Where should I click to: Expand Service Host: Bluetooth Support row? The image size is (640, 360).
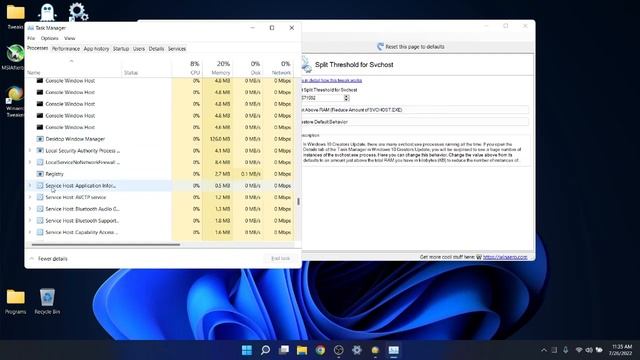30,220
